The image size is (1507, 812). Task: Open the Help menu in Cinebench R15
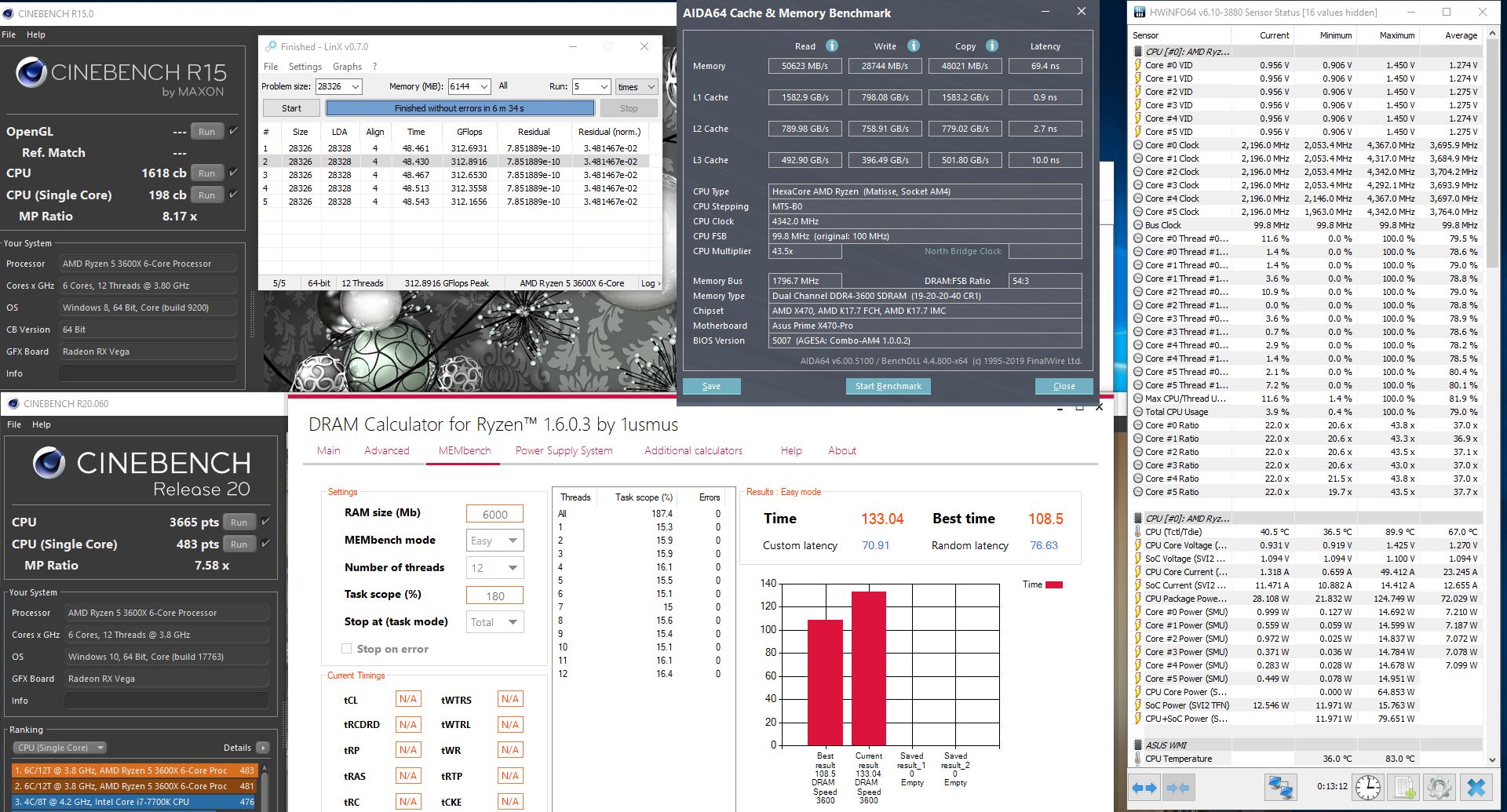tap(36, 35)
